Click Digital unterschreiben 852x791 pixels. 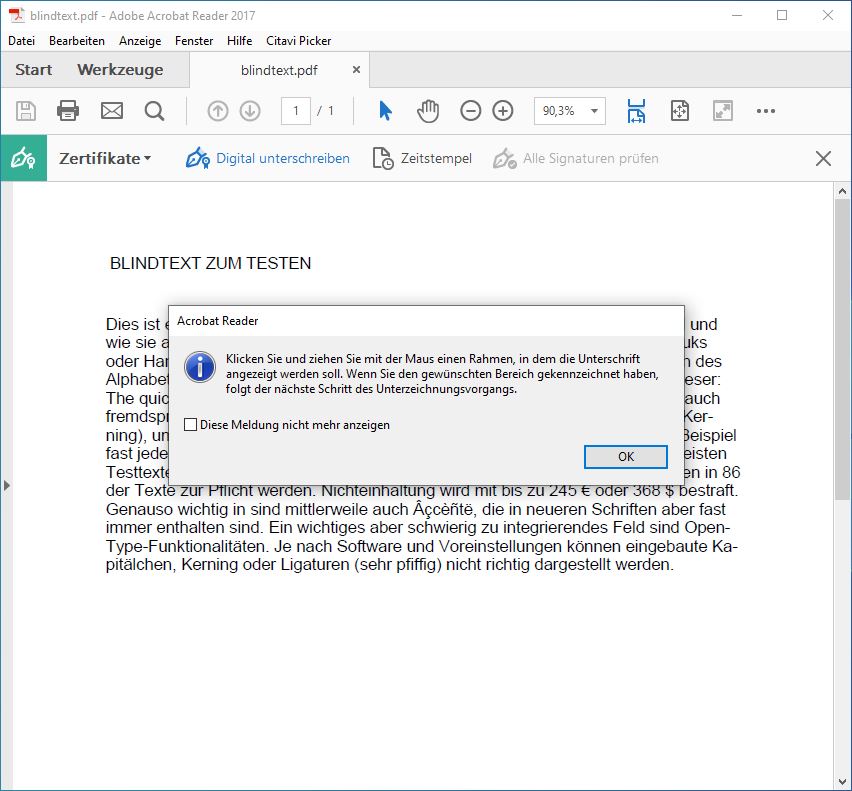point(268,159)
